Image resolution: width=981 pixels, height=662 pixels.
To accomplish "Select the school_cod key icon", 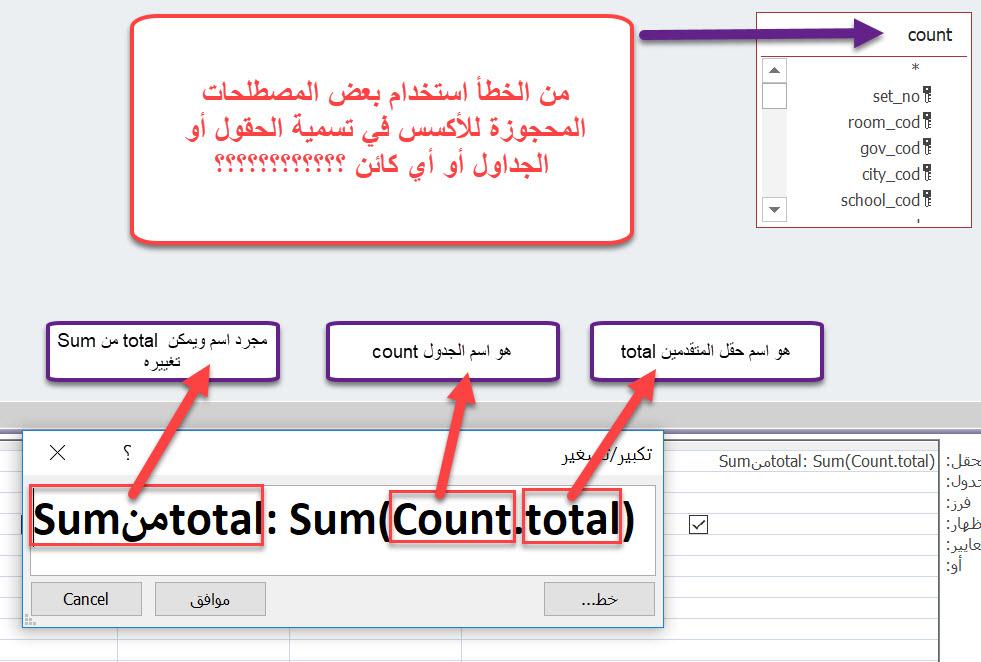I will [927, 200].
